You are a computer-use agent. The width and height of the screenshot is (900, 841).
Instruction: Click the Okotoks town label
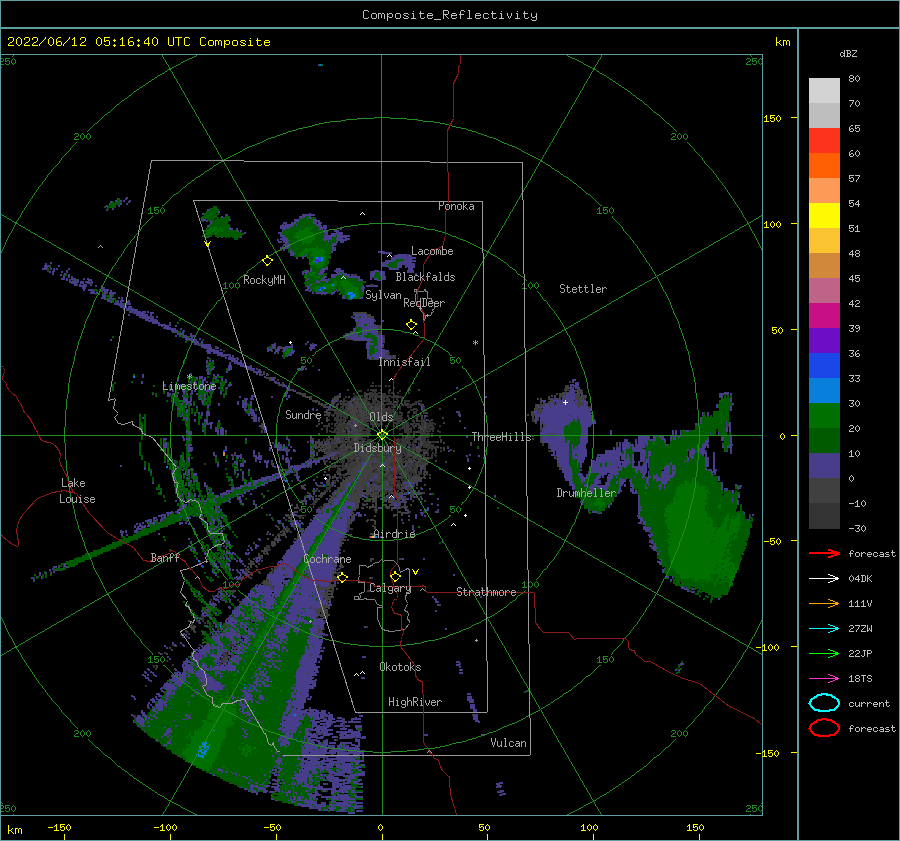[x=400, y=667]
